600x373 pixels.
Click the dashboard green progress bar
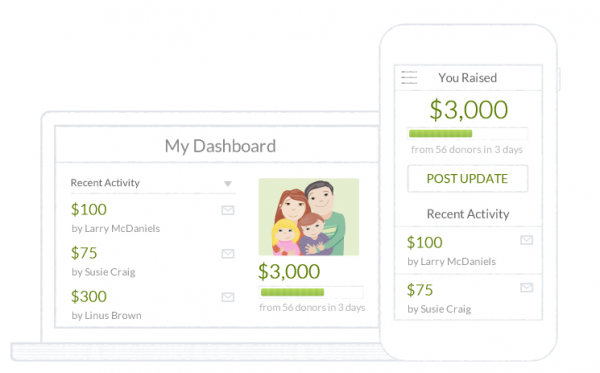tap(311, 292)
